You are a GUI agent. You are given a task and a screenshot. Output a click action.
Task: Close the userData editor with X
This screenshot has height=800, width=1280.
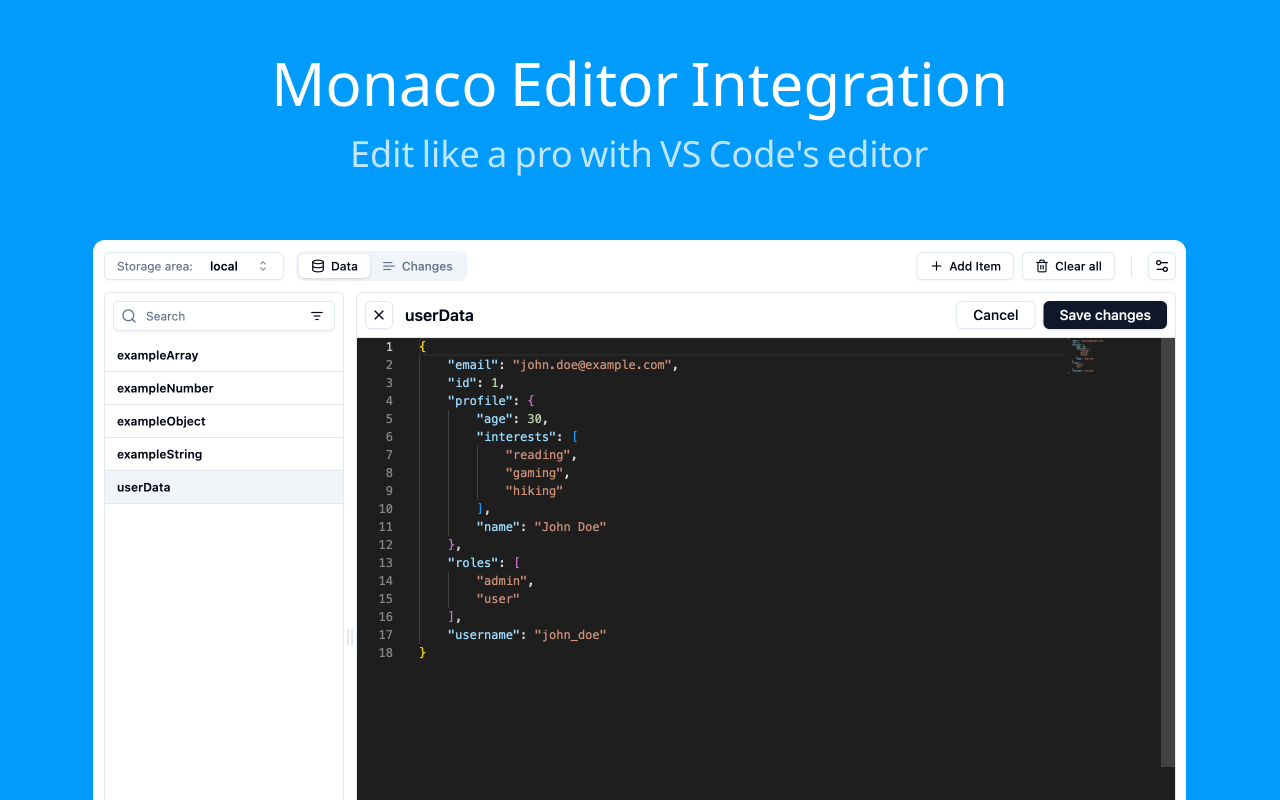(379, 315)
